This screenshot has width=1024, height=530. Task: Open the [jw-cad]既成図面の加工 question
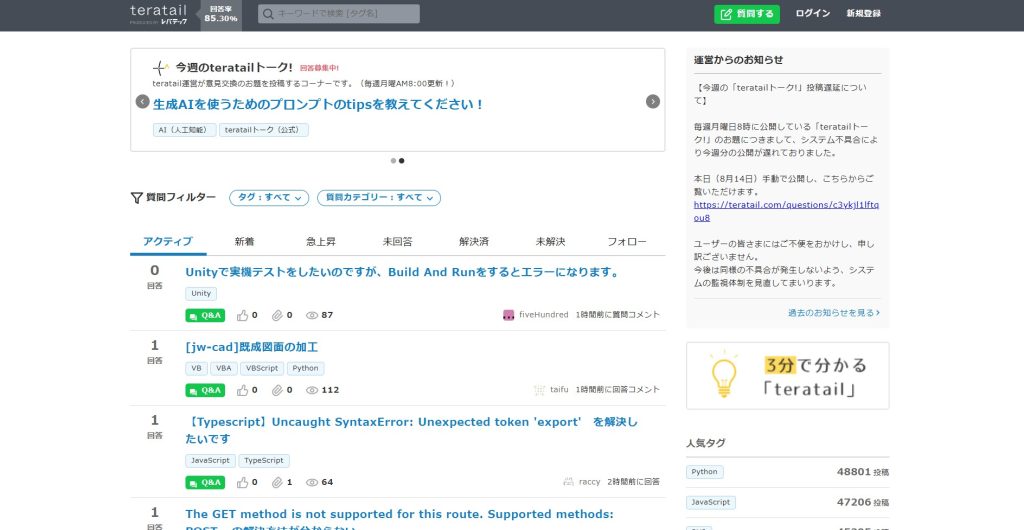click(x=251, y=347)
